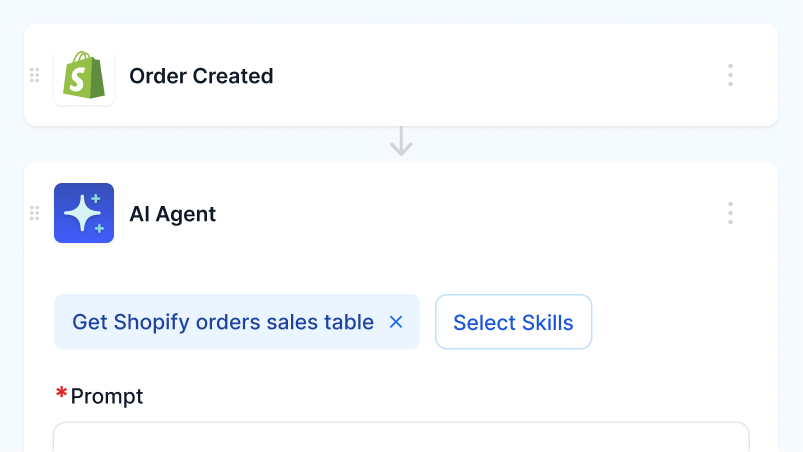This screenshot has width=803, height=452.
Task: Click the AI Agent drag handle
Action: click(x=35, y=213)
